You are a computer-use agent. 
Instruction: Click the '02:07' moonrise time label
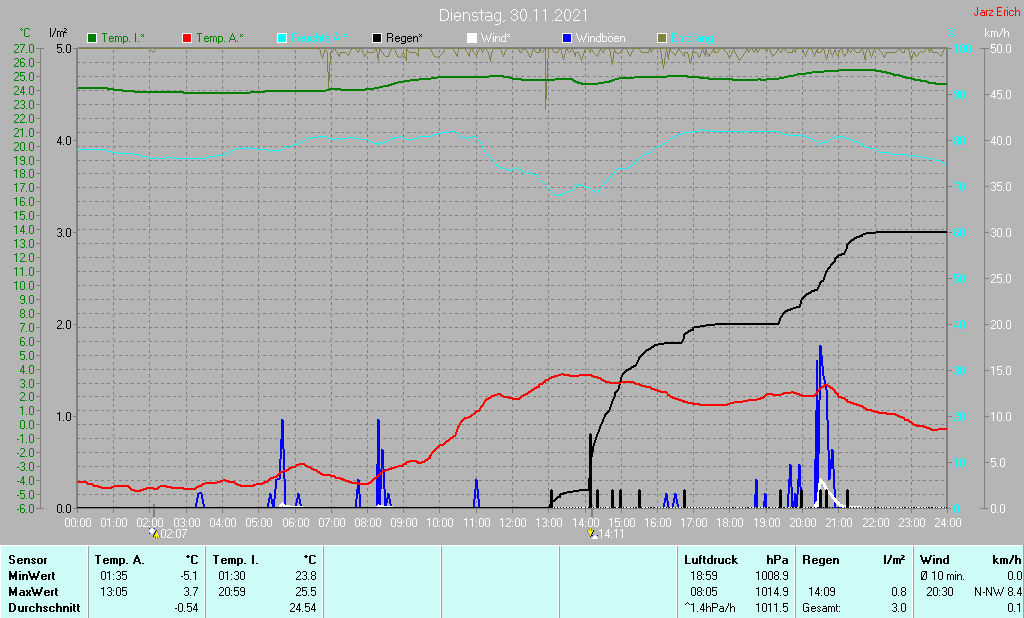[174, 534]
